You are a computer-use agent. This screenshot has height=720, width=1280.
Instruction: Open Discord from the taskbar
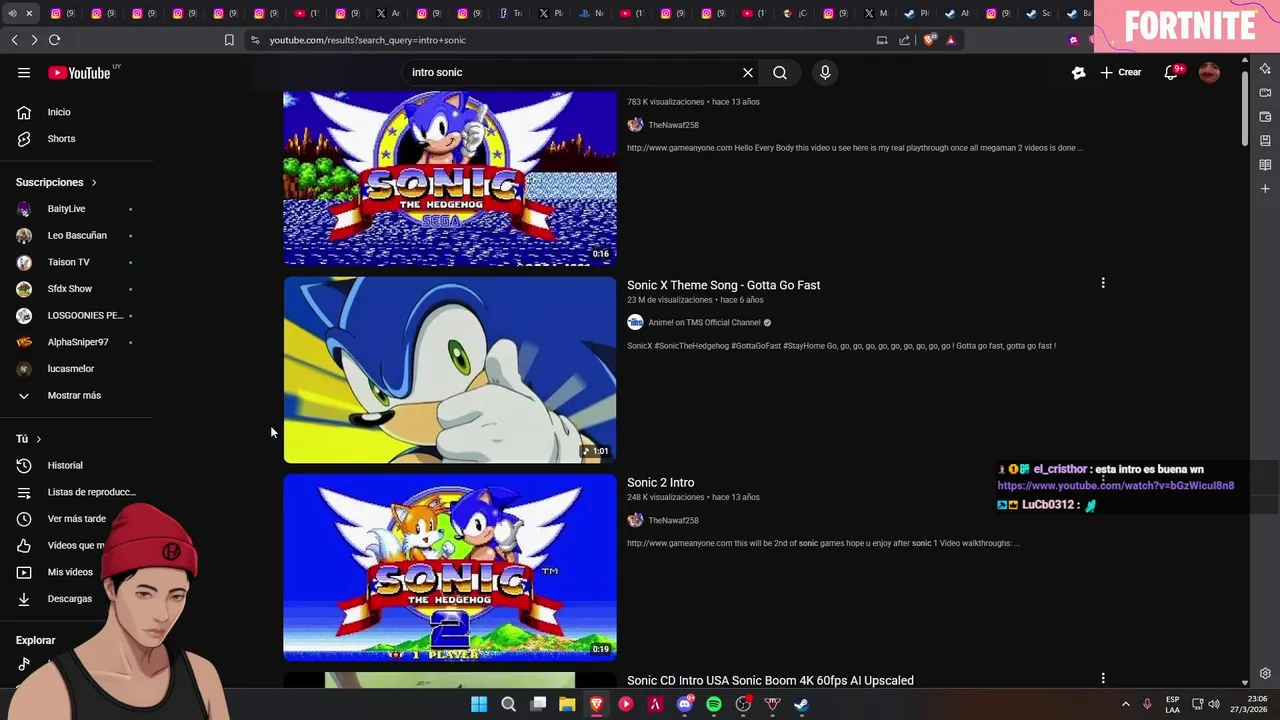(685, 704)
